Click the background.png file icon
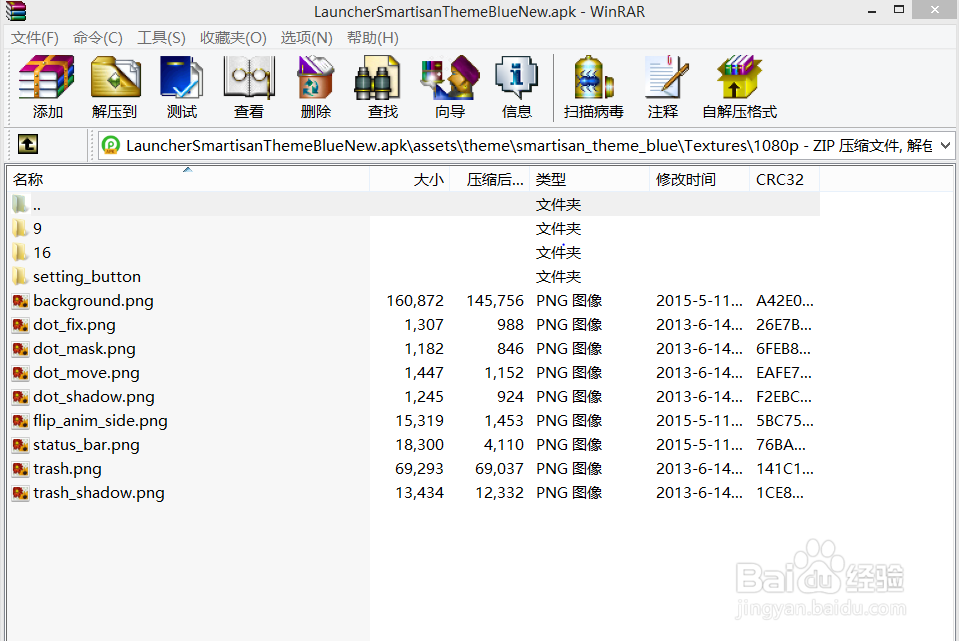The height and width of the screenshot is (641, 959). pyautogui.click(x=21, y=300)
